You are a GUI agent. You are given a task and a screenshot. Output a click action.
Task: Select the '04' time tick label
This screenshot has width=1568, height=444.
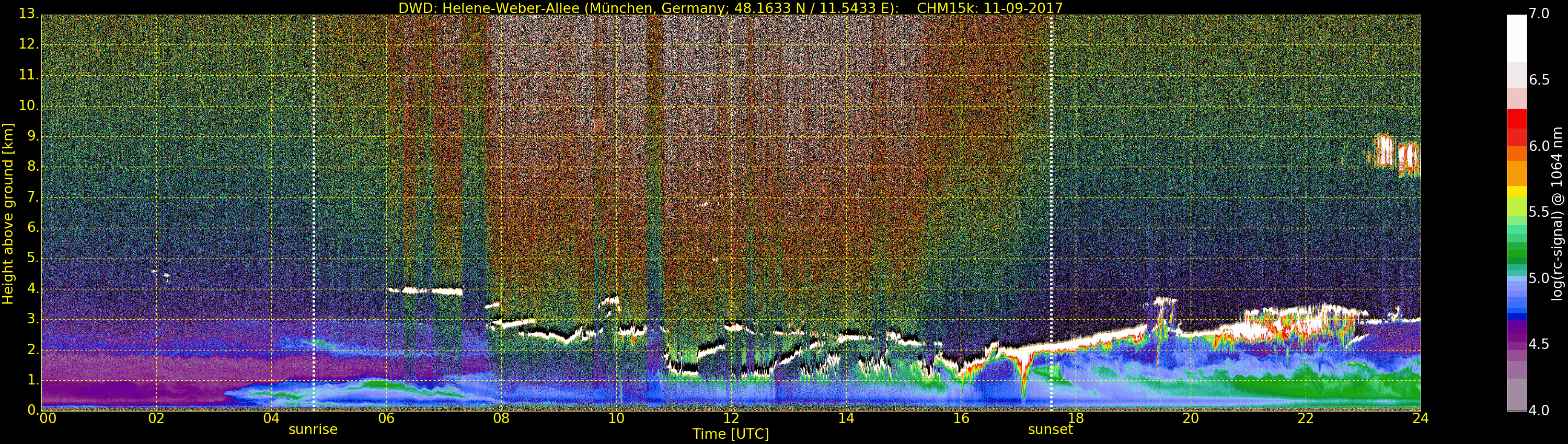pos(271,418)
